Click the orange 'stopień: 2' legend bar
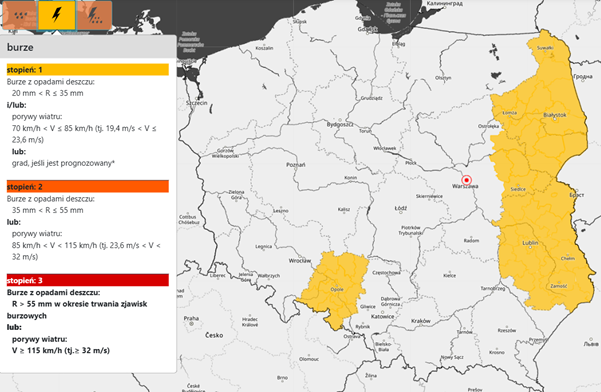The width and height of the screenshot is (601, 392). (88, 186)
